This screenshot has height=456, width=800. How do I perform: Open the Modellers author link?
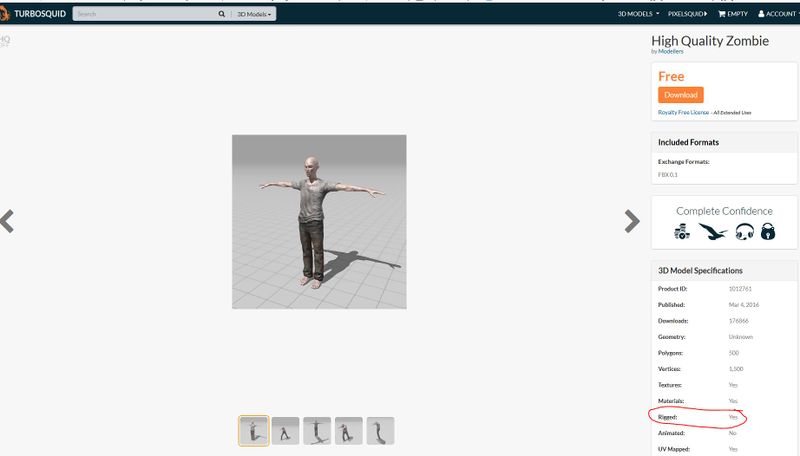click(x=670, y=52)
